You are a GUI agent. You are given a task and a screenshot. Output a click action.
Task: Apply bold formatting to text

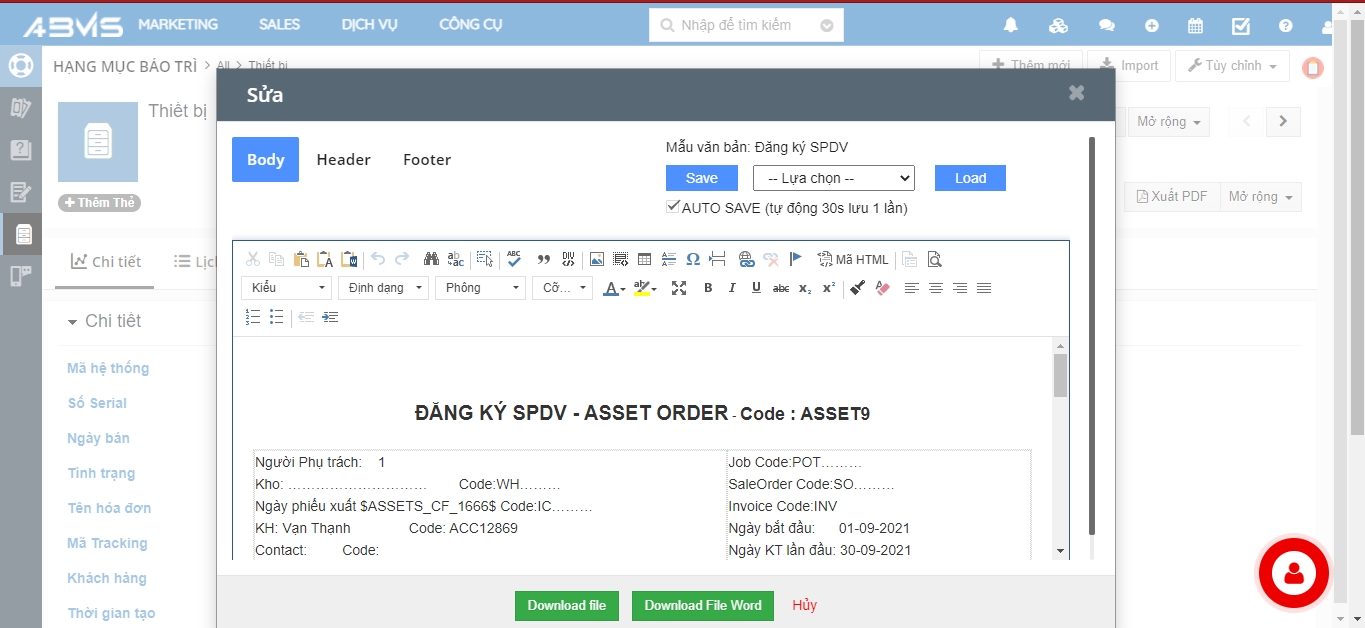point(708,288)
